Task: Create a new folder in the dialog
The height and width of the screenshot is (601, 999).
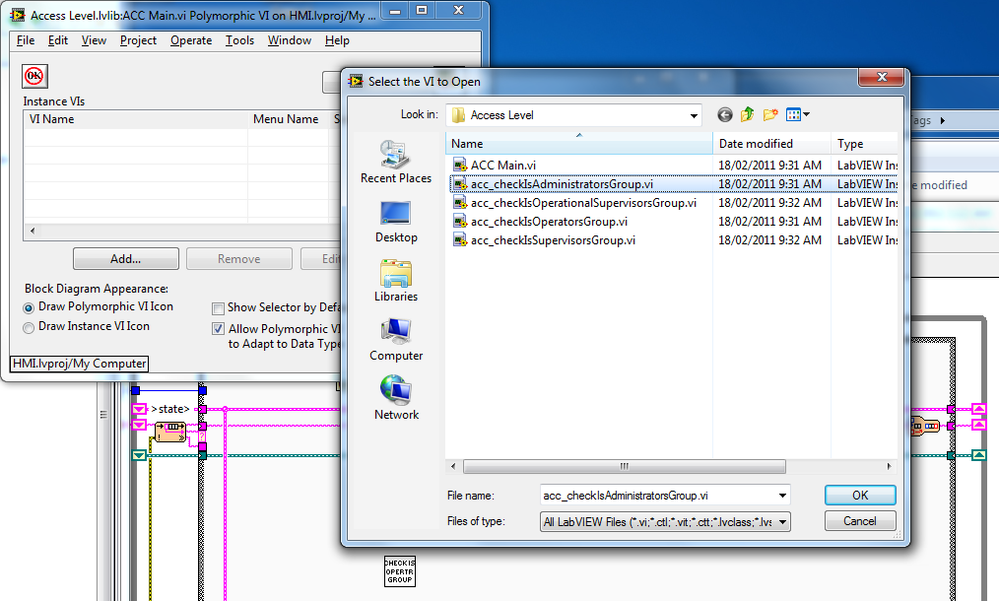Action: 770,115
